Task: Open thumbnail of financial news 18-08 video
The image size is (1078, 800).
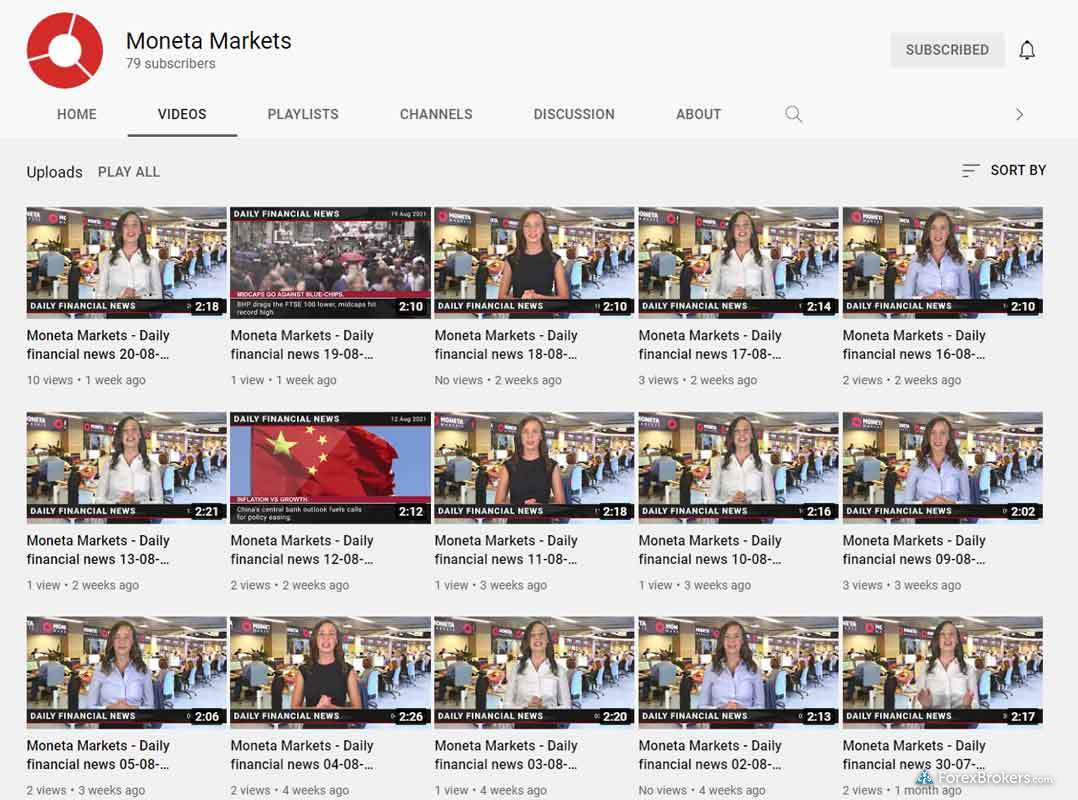Action: pos(534,263)
